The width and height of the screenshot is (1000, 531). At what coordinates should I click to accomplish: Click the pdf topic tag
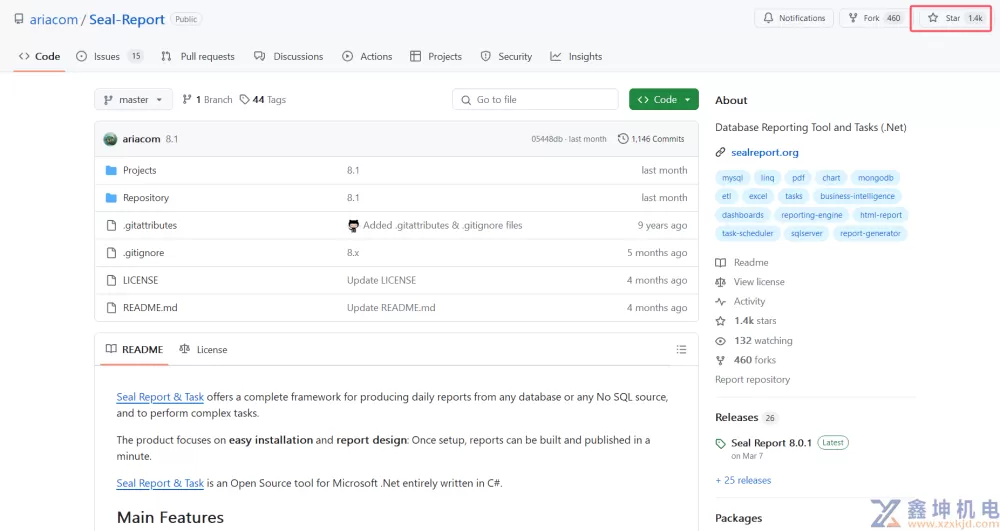(x=798, y=178)
